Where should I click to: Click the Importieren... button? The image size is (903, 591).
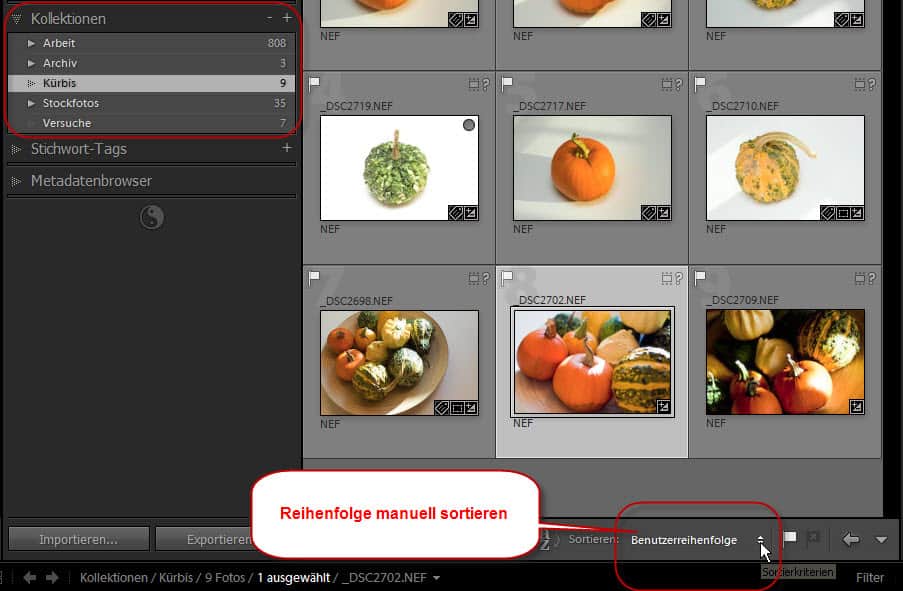pos(78,539)
